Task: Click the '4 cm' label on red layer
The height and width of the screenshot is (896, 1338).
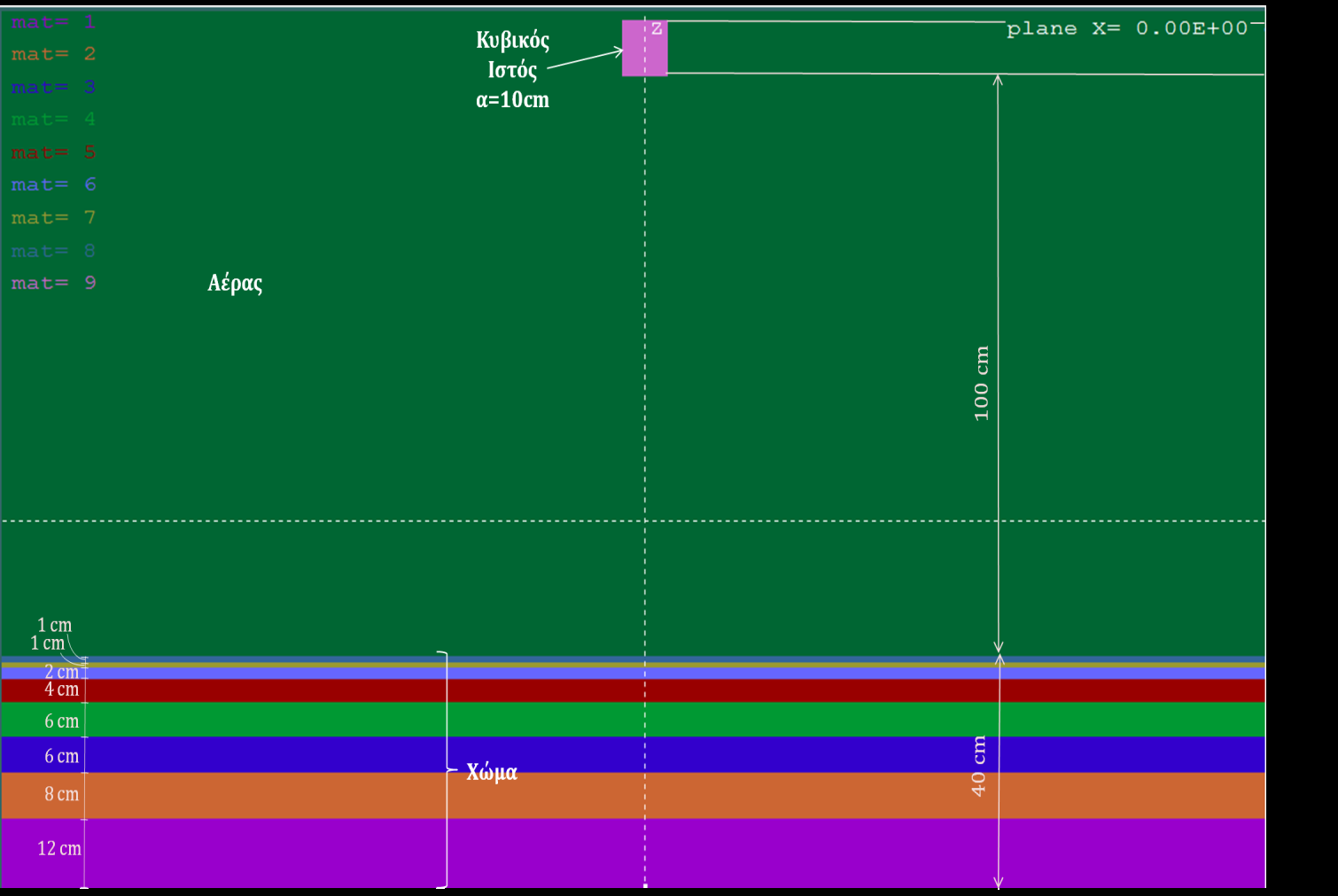Action: pos(61,689)
